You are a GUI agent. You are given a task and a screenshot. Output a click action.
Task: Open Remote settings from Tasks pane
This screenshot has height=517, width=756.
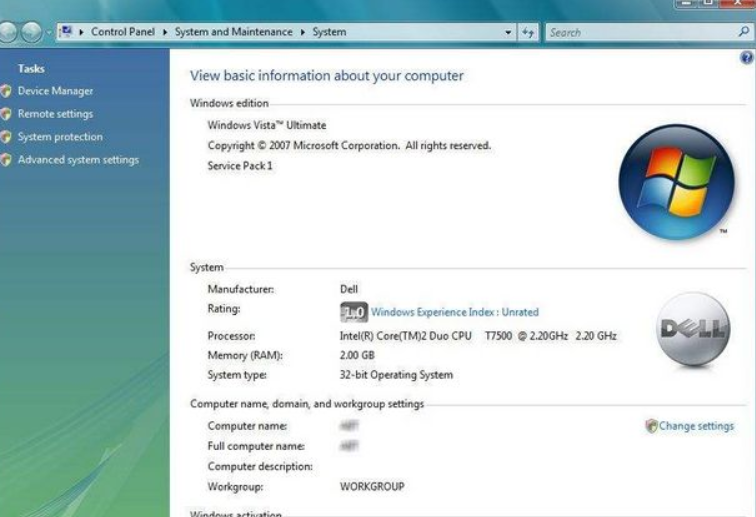55,114
